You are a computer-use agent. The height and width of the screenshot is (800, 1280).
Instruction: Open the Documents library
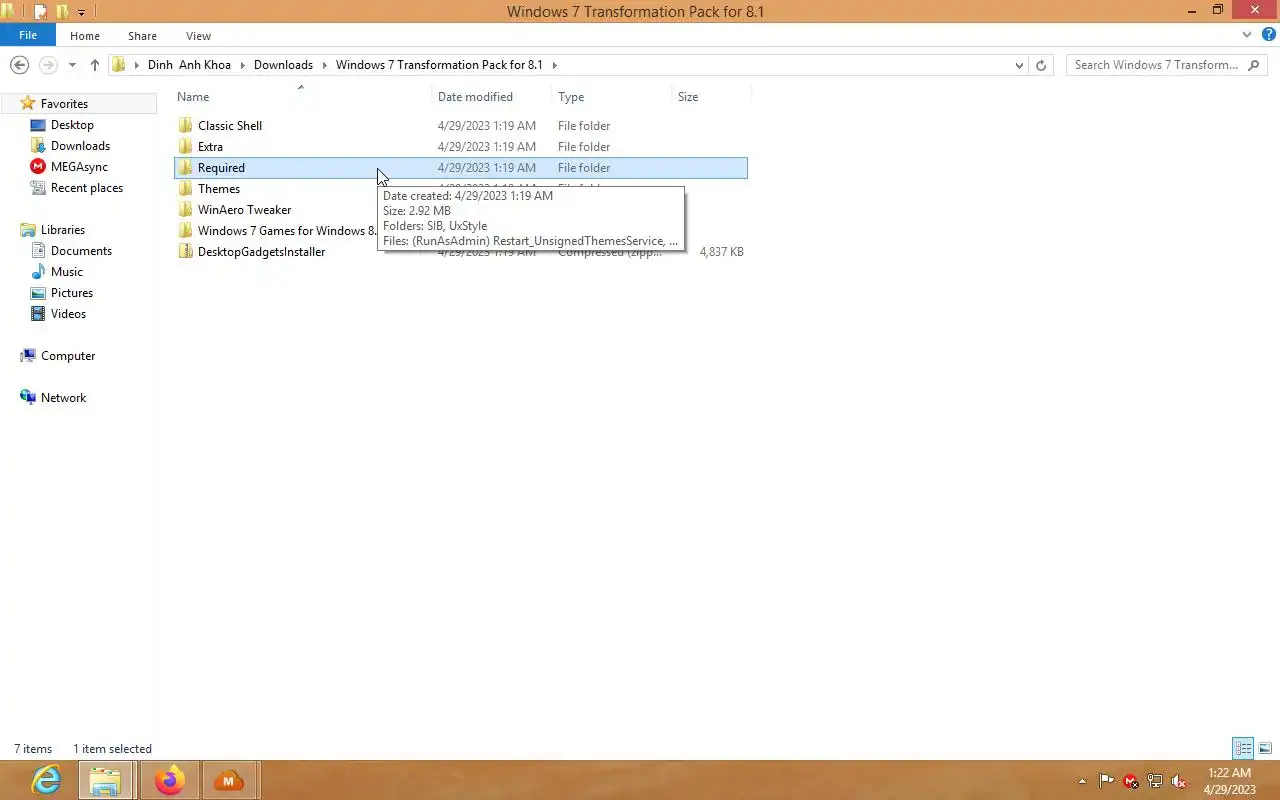(x=81, y=251)
